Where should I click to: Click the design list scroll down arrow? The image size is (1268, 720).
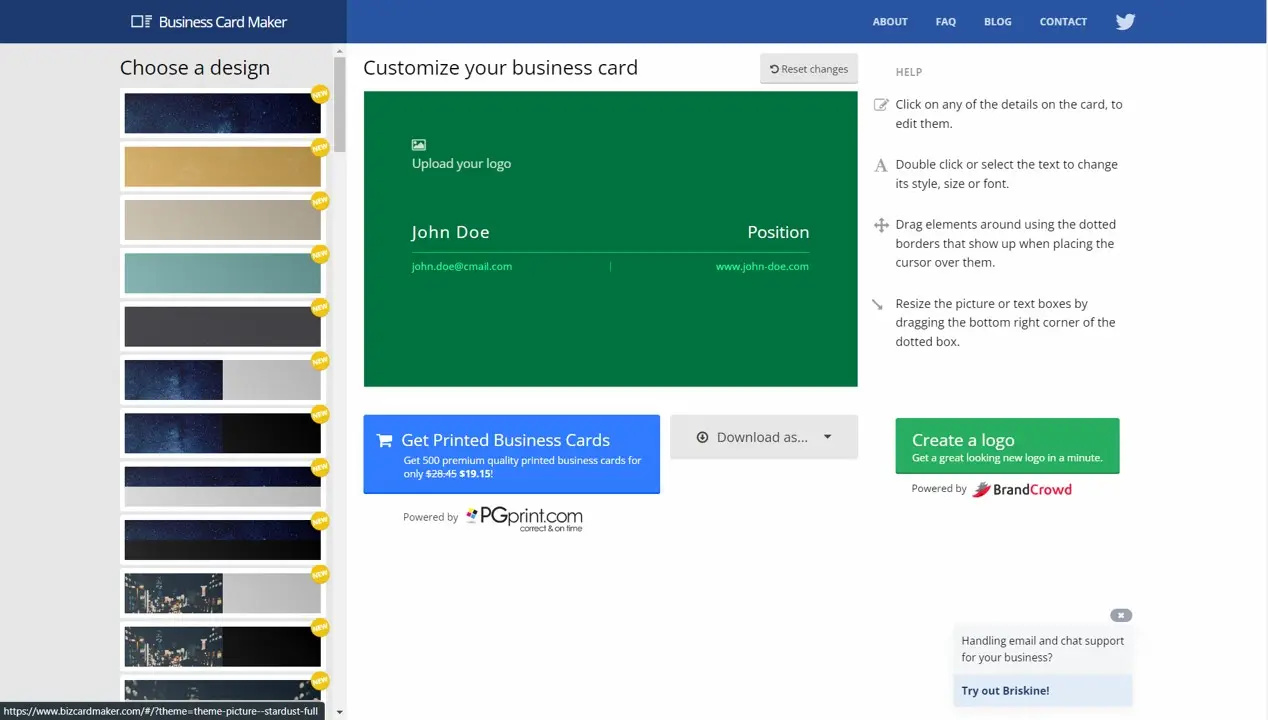[339, 713]
